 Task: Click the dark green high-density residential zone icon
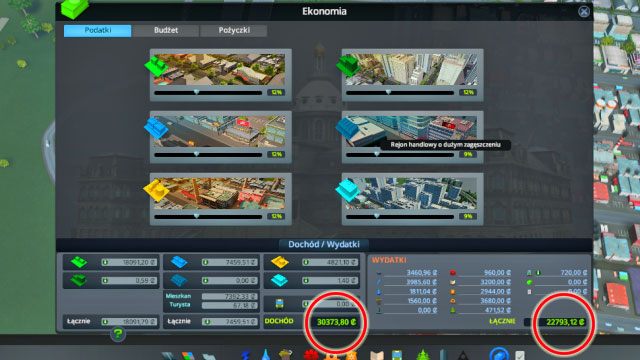348,66
